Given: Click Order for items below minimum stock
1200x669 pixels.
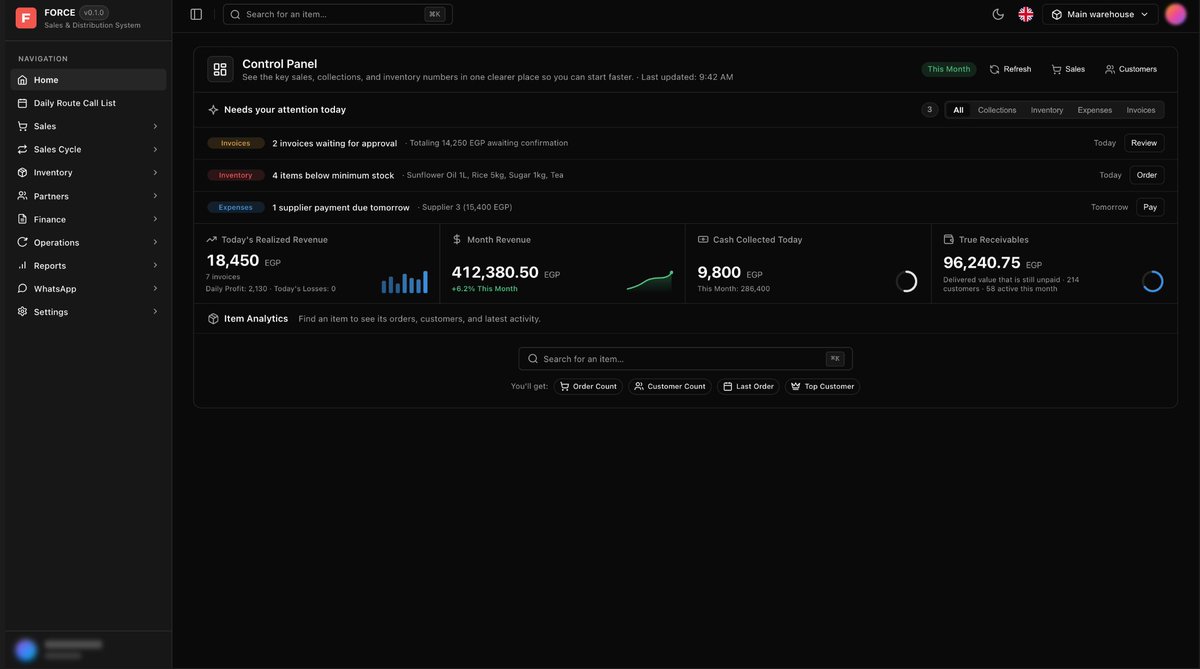Looking at the screenshot, I should (x=1147, y=175).
